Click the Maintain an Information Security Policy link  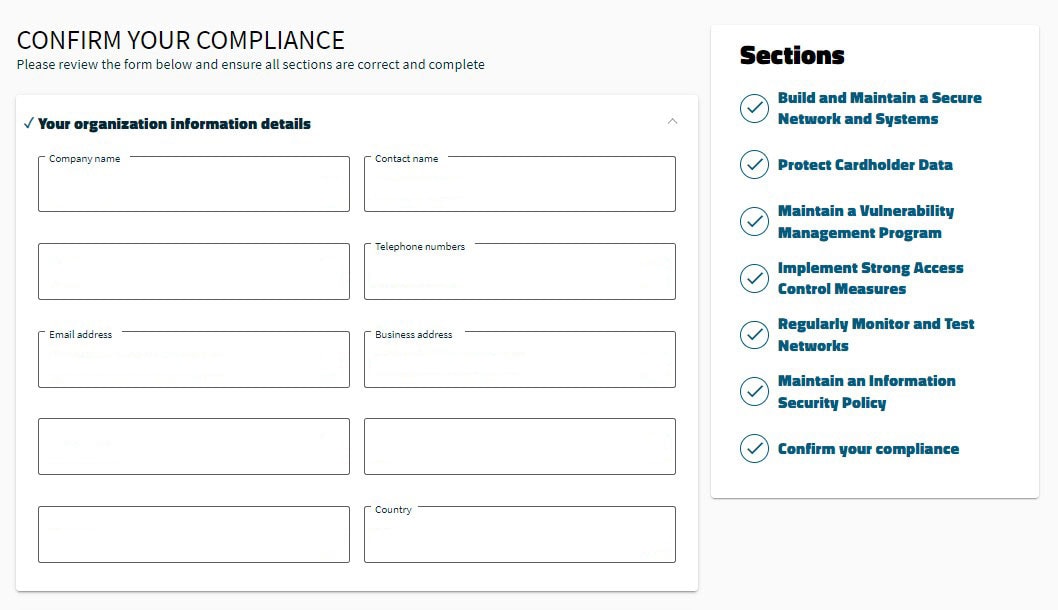pyautogui.click(x=867, y=391)
